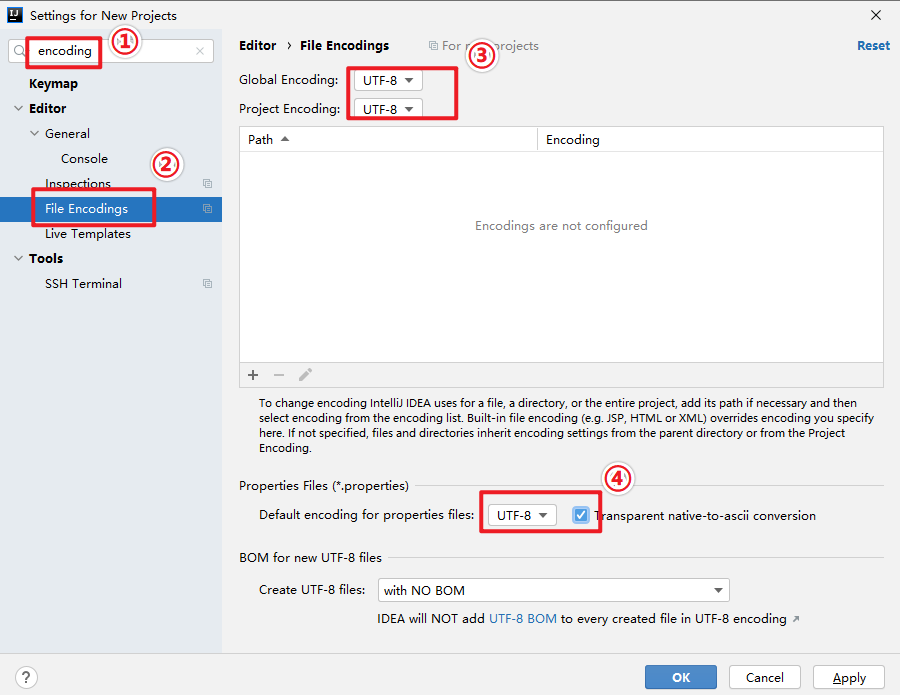Clear the settings search field with X

[200, 51]
